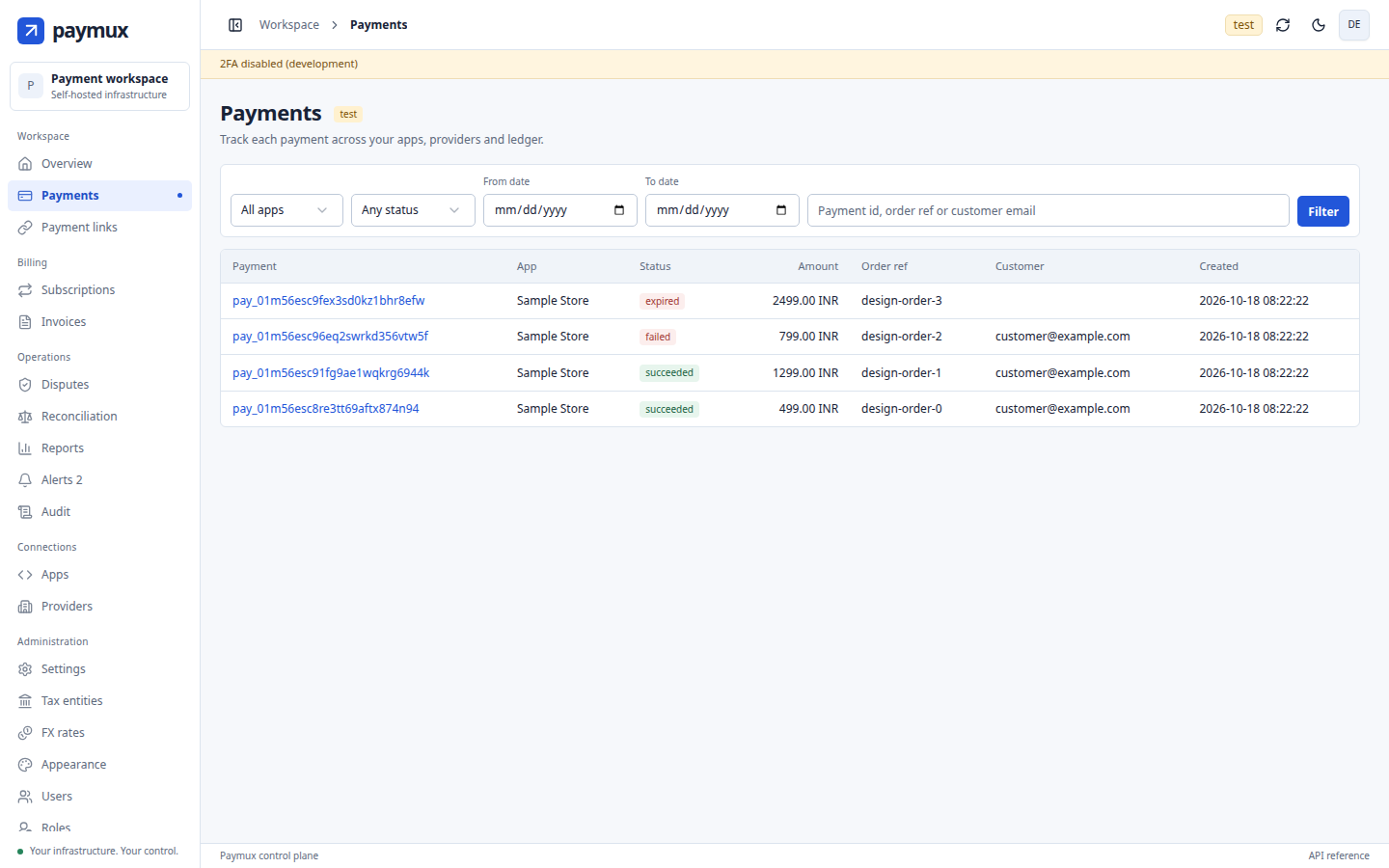1389x868 pixels.
Task: Click the Providers building icon
Action: [x=25, y=607]
